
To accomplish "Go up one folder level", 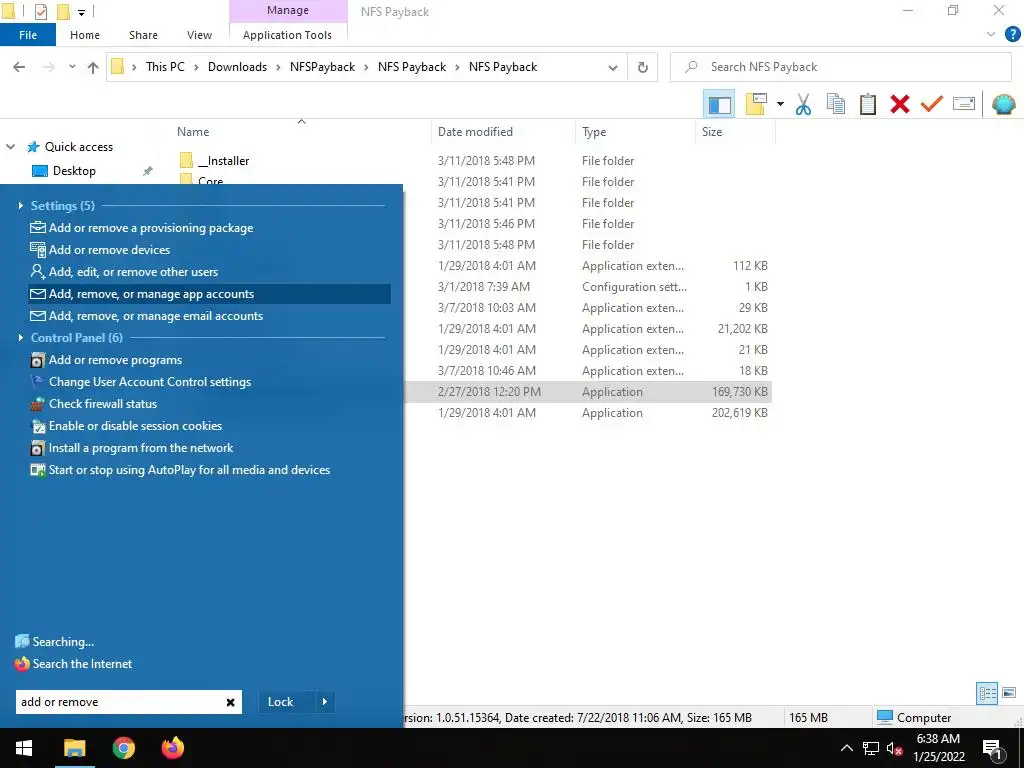I will pos(93,67).
